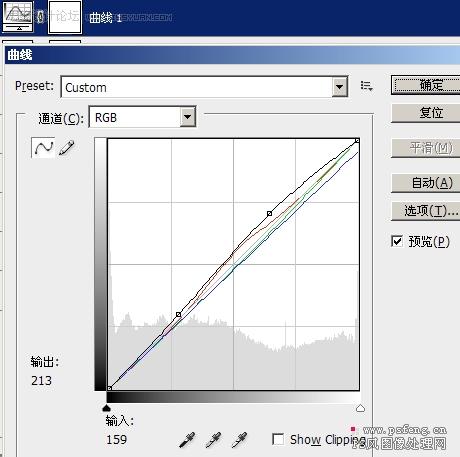Open 选项(T) options dialog
Screen dimensions: 460x457
(x=426, y=211)
